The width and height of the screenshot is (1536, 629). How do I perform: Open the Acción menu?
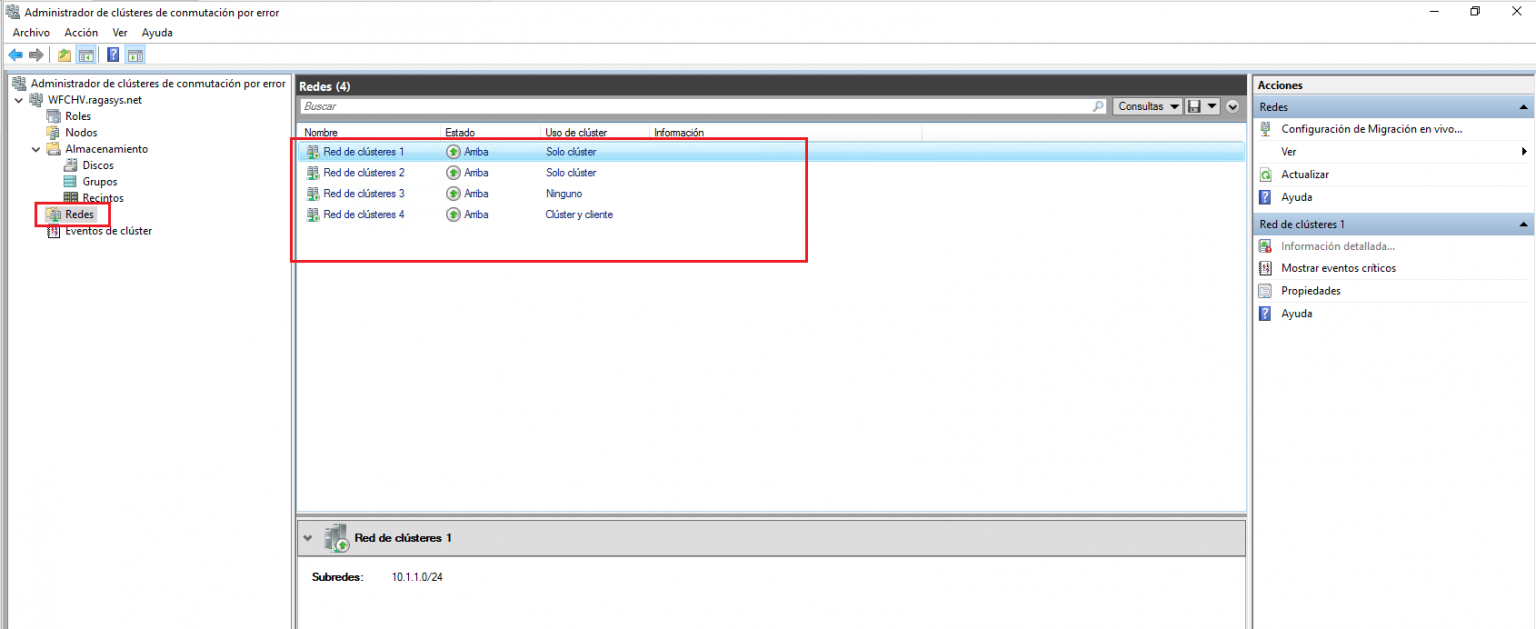tap(80, 32)
